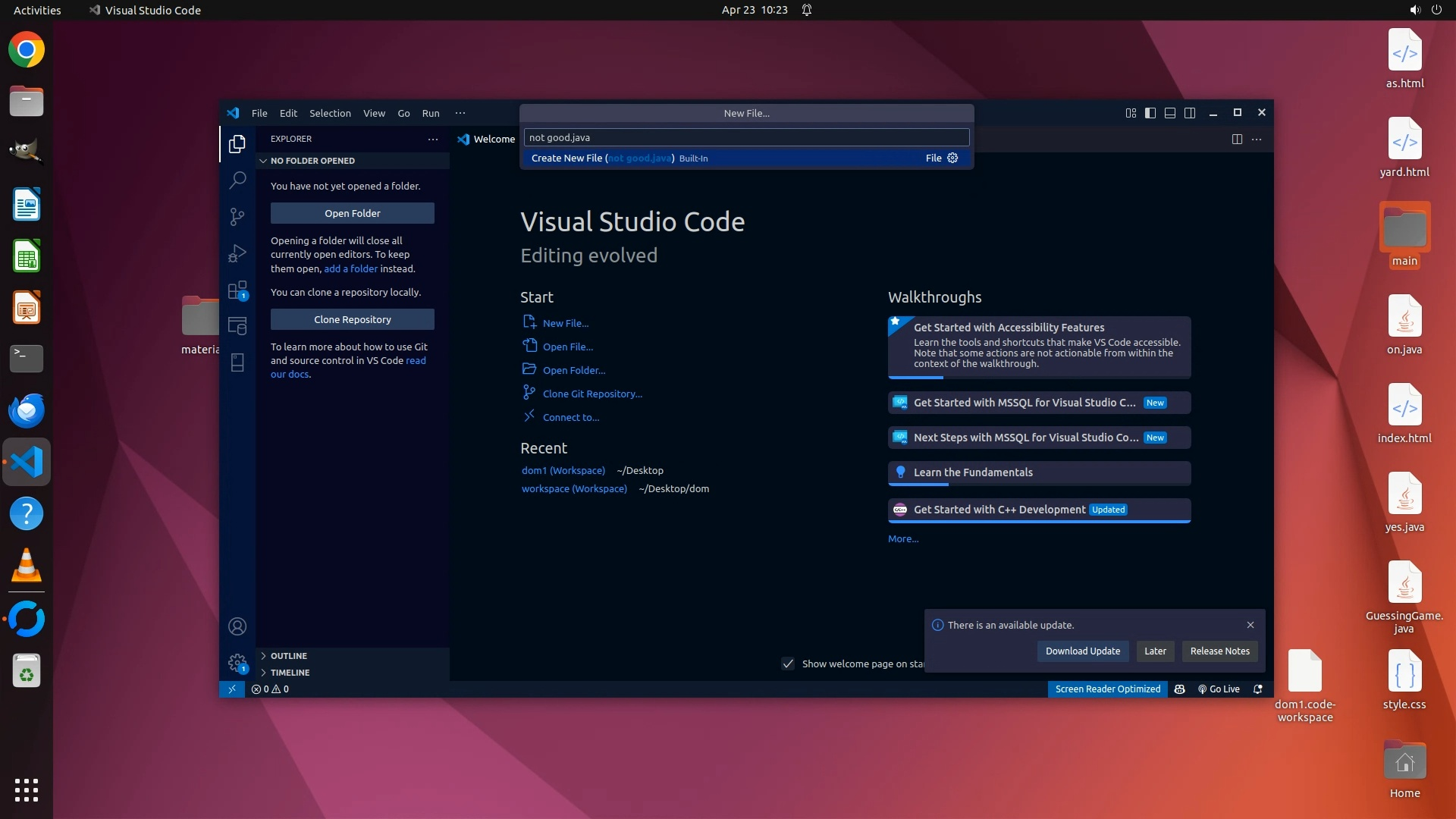Open the Extensions view icon
Viewport: 1456px width, 819px height.
pos(237,290)
